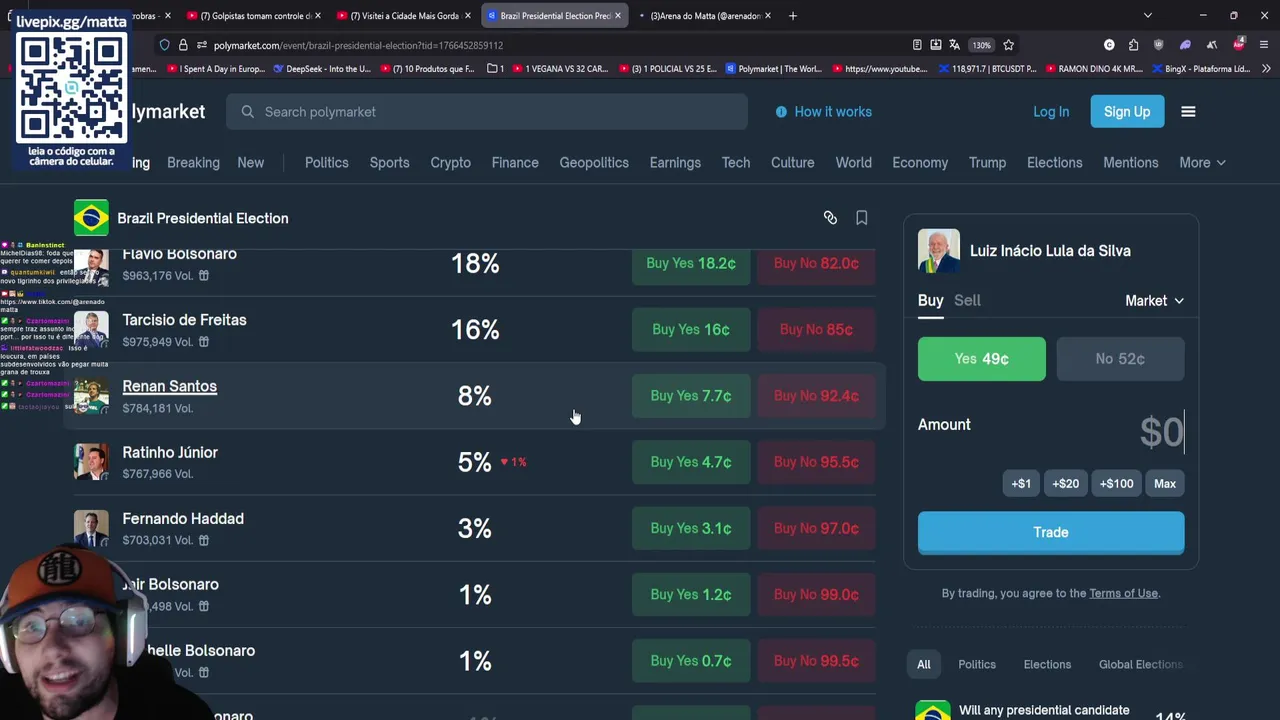
Task: Switch to Buy mode
Action: [930, 300]
